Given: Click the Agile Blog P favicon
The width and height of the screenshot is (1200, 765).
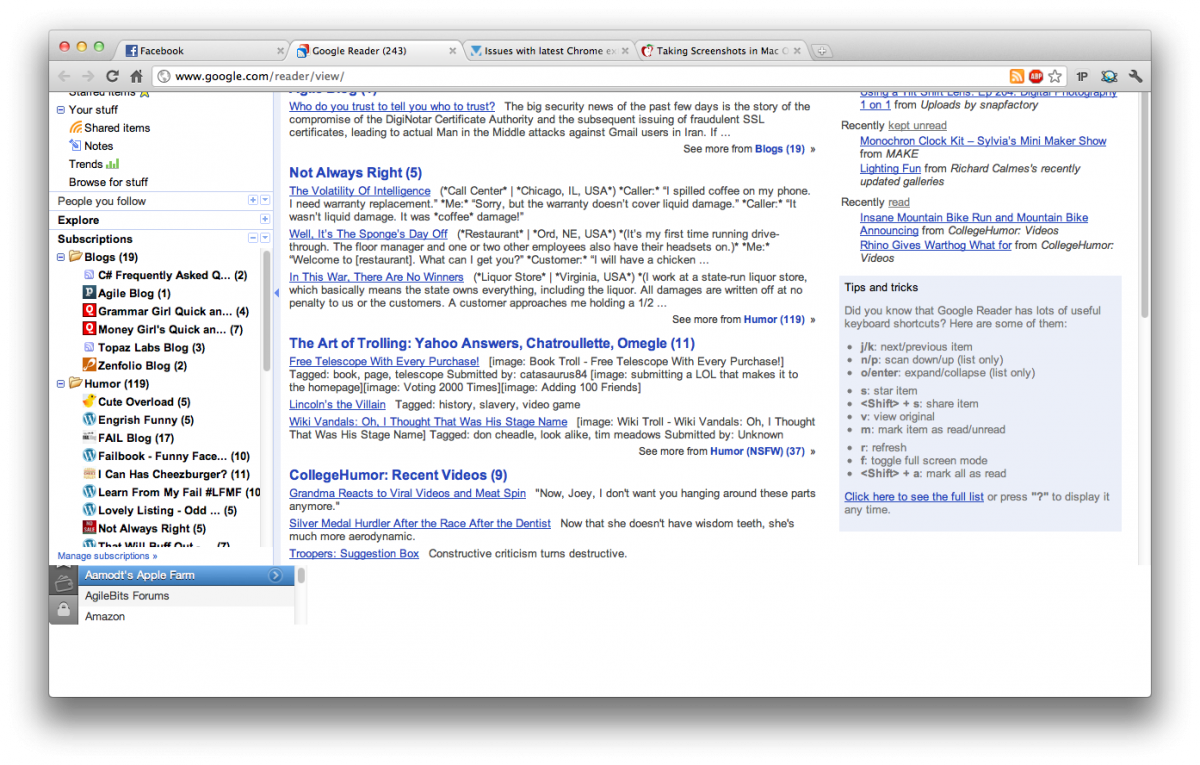Looking at the screenshot, I should coord(89,293).
